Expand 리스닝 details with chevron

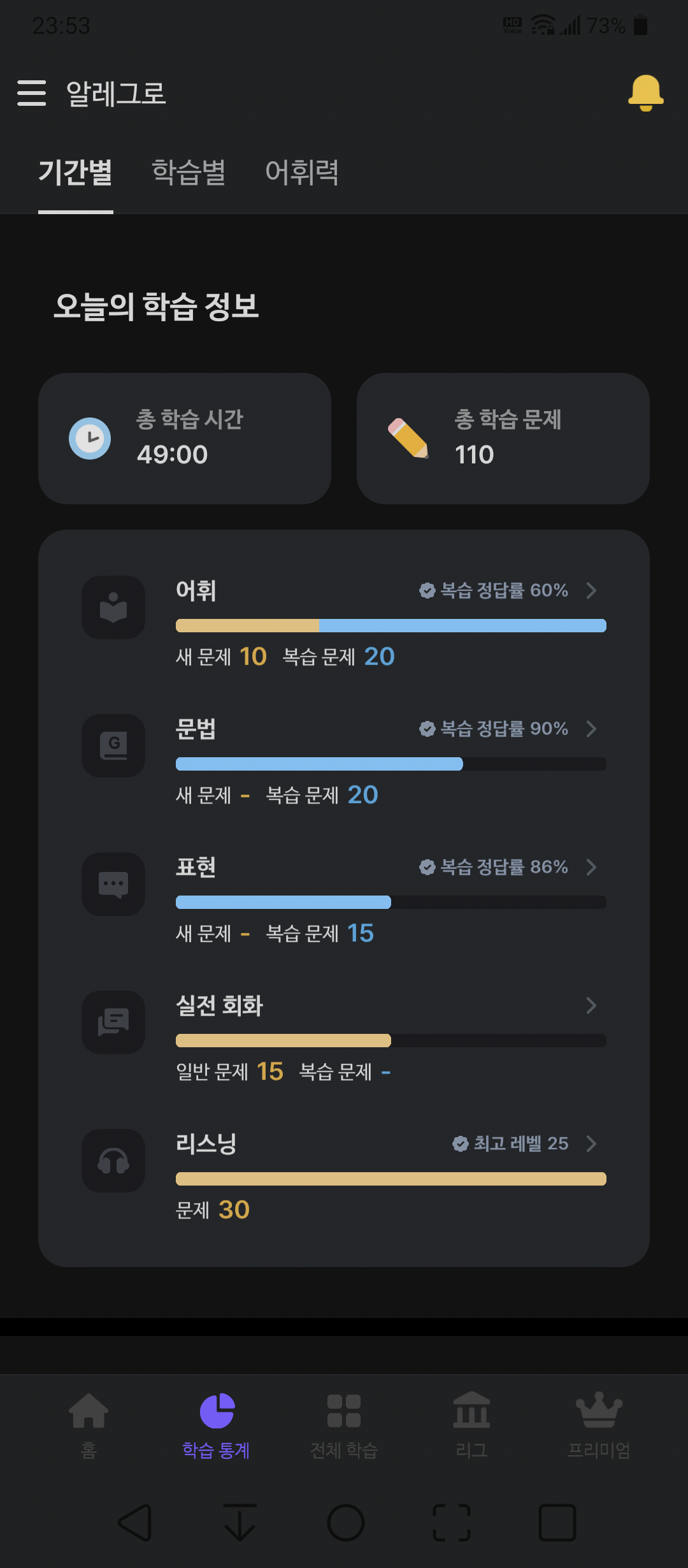point(591,1143)
